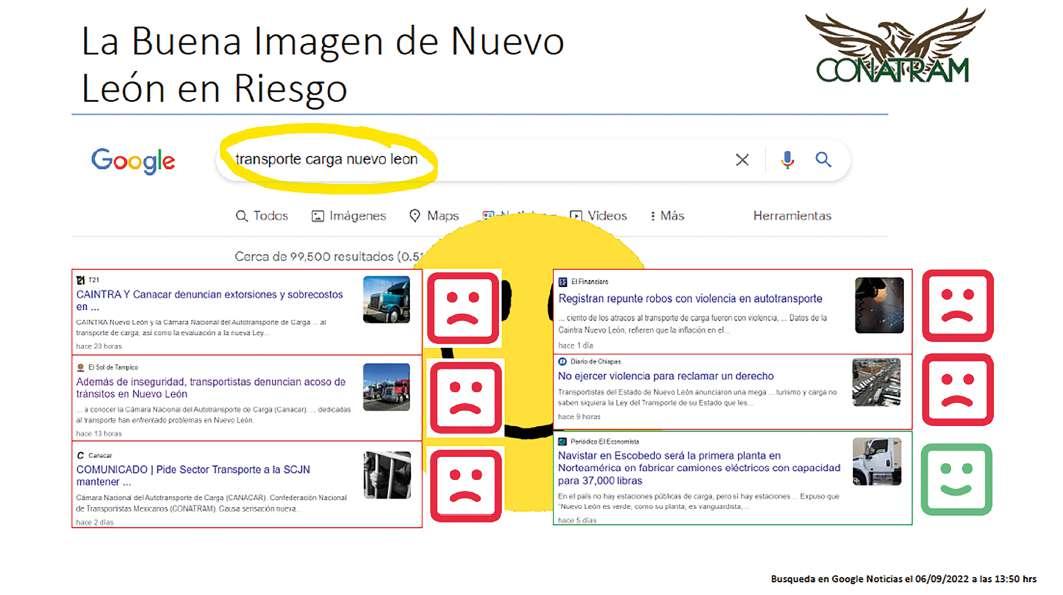
Task: Switch to the Imágenes tab
Action: click(348, 216)
